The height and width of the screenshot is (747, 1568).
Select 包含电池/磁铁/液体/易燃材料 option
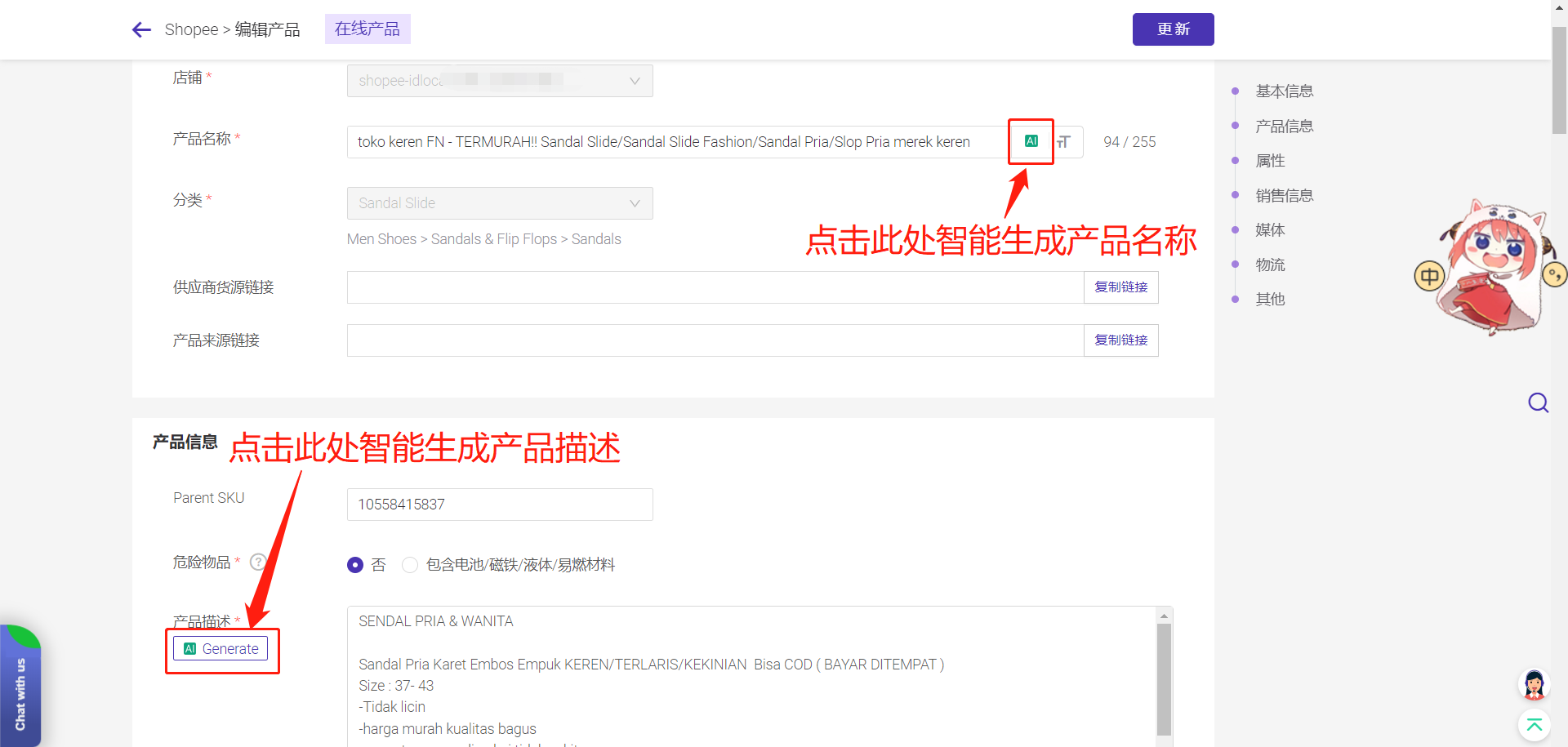click(x=409, y=564)
